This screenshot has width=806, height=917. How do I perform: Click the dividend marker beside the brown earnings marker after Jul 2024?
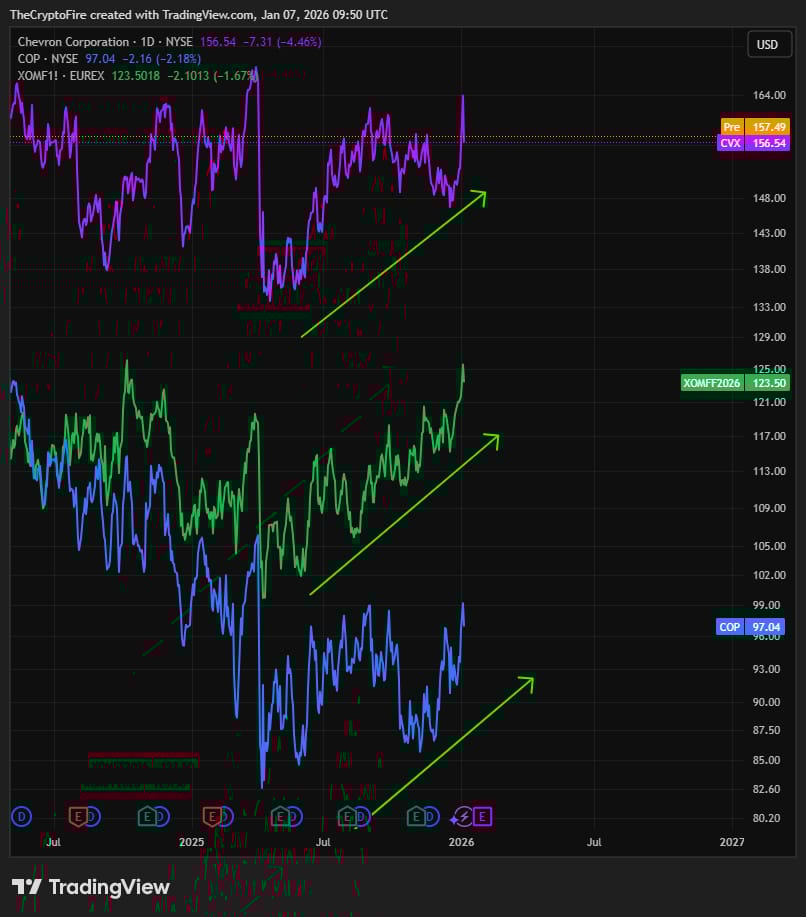coord(93,816)
